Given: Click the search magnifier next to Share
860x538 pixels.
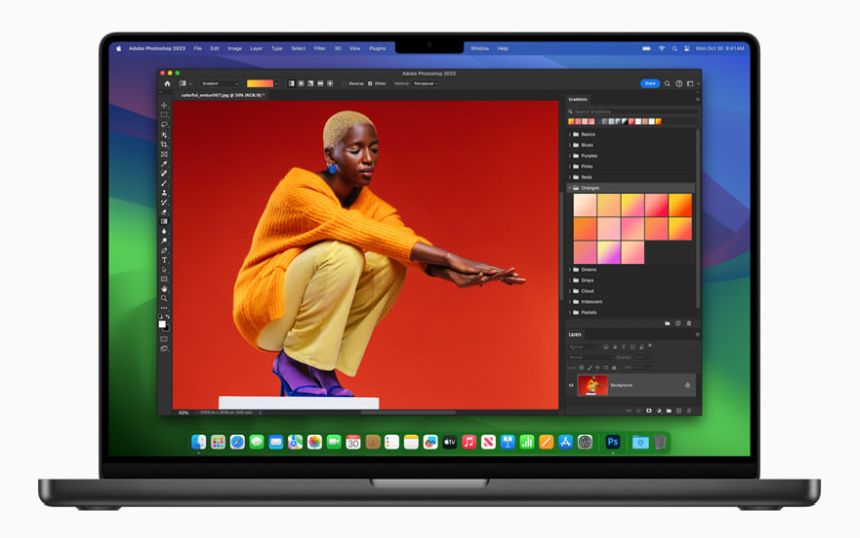Looking at the screenshot, I should pos(668,84).
